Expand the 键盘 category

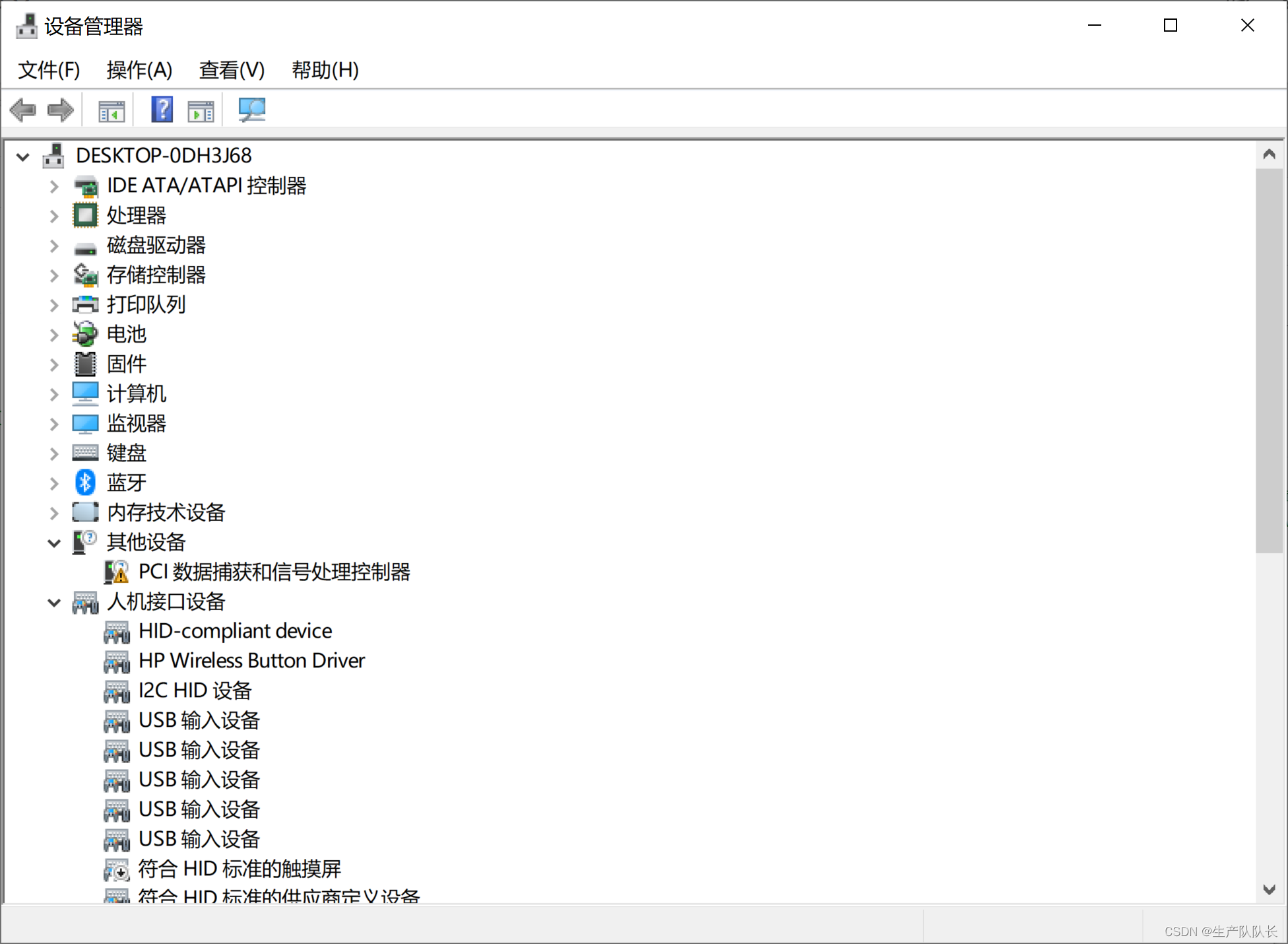coord(54,454)
